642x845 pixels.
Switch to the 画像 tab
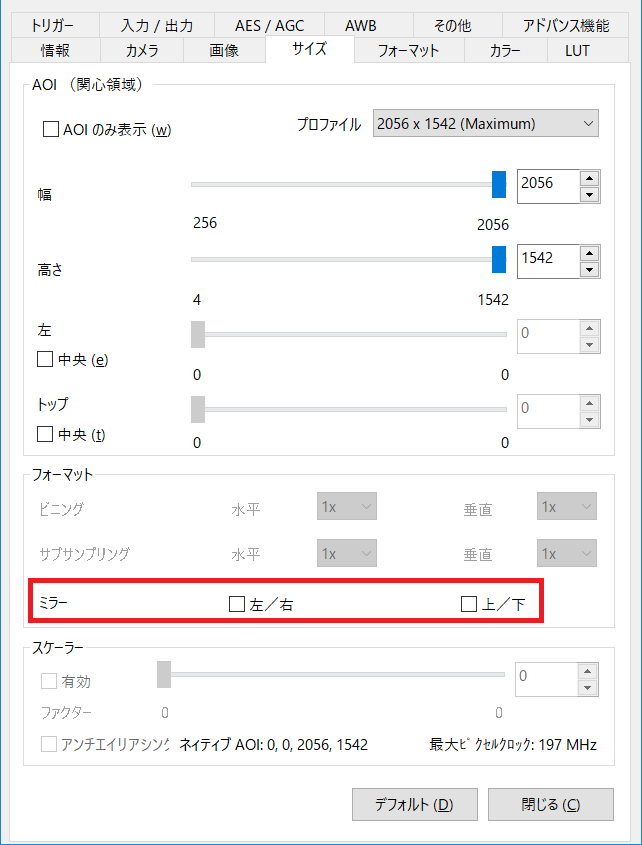[x=224, y=51]
